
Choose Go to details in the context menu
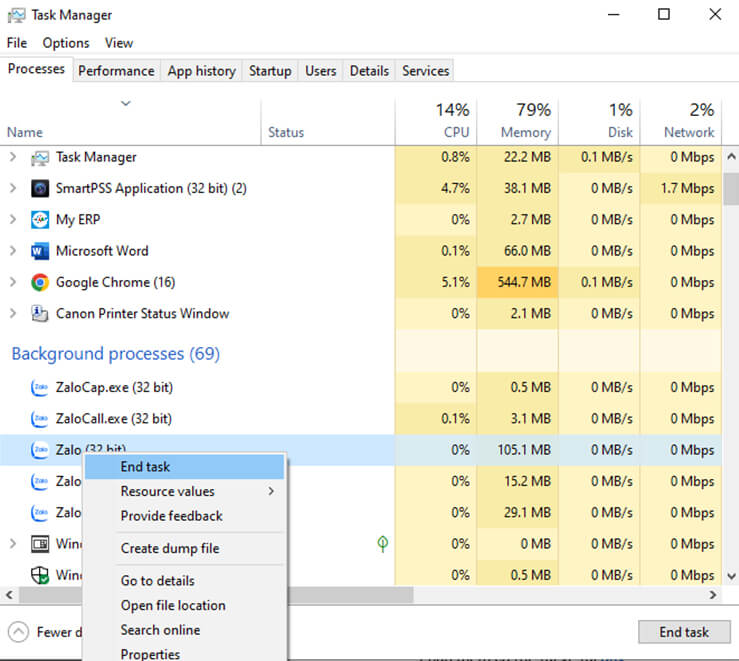pyautogui.click(x=184, y=580)
